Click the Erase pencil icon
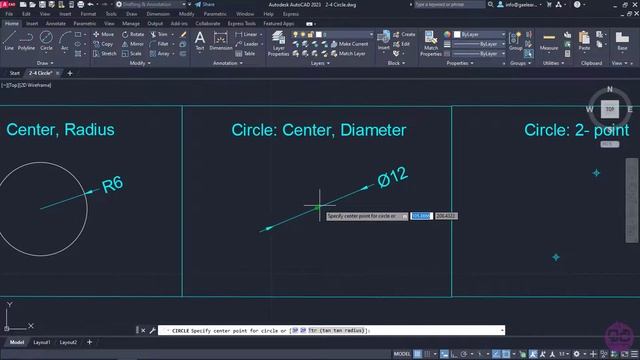 (183, 34)
